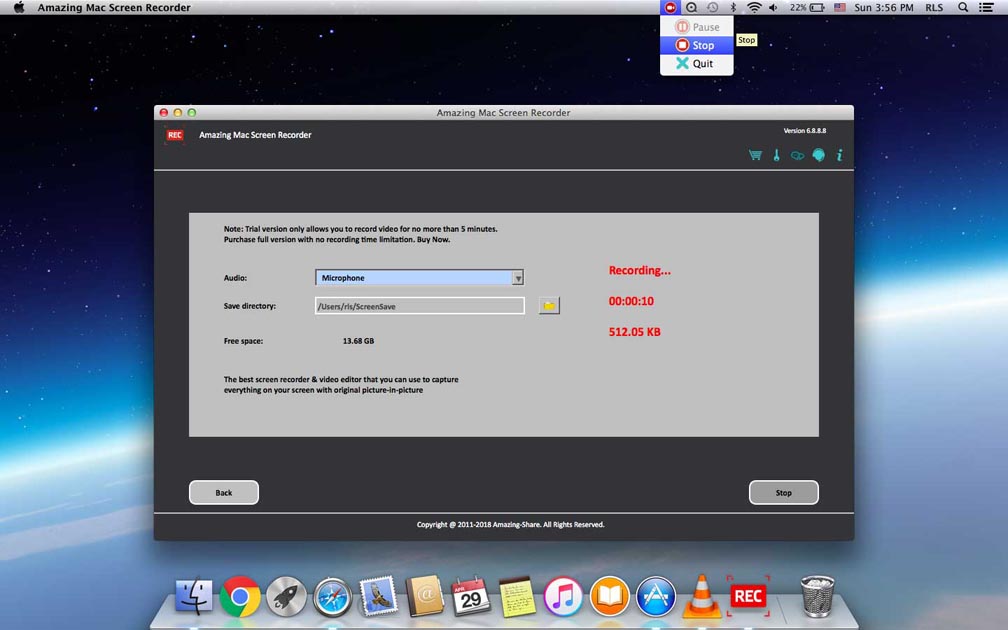The image size is (1008, 630).
Task: Open the RLS user menu
Action: [x=934, y=8]
